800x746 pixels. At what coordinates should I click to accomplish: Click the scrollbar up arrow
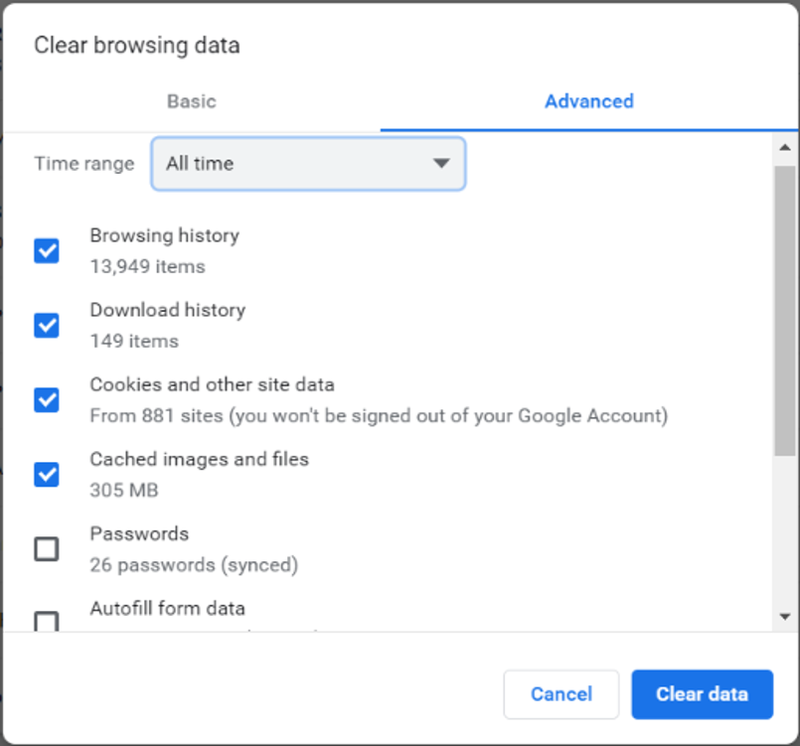785,148
